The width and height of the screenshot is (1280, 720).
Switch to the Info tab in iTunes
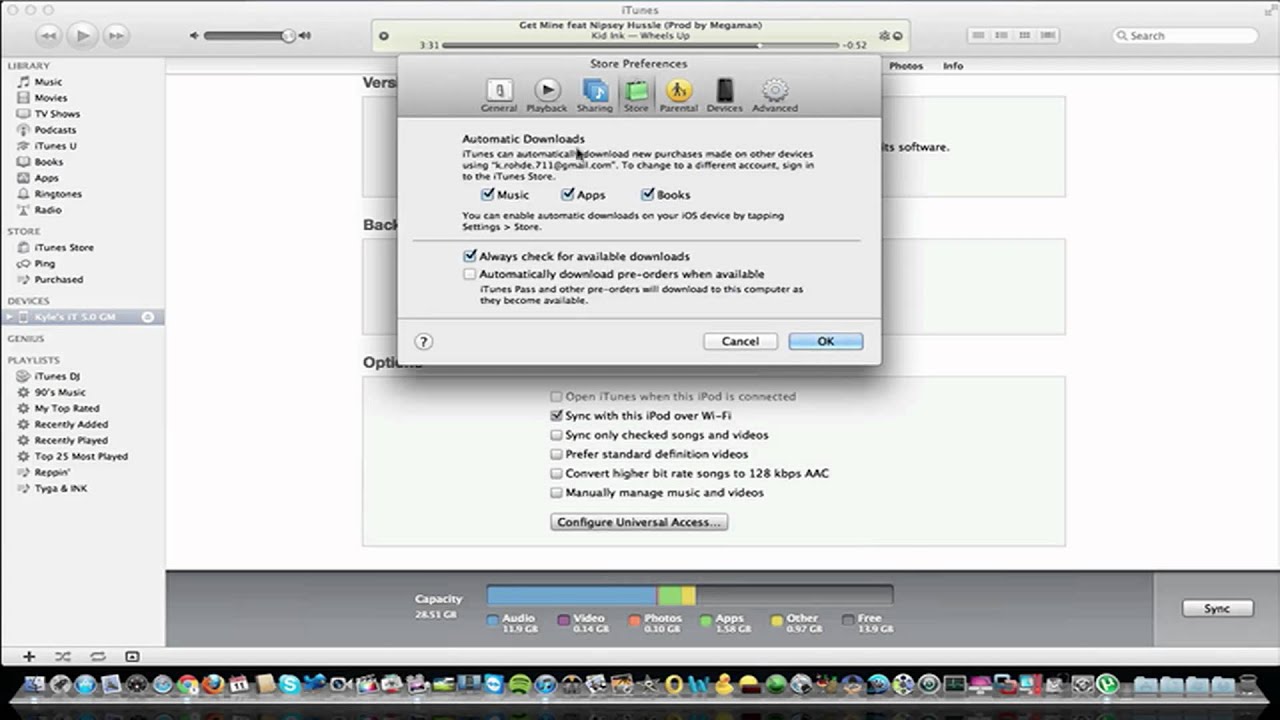tap(953, 66)
